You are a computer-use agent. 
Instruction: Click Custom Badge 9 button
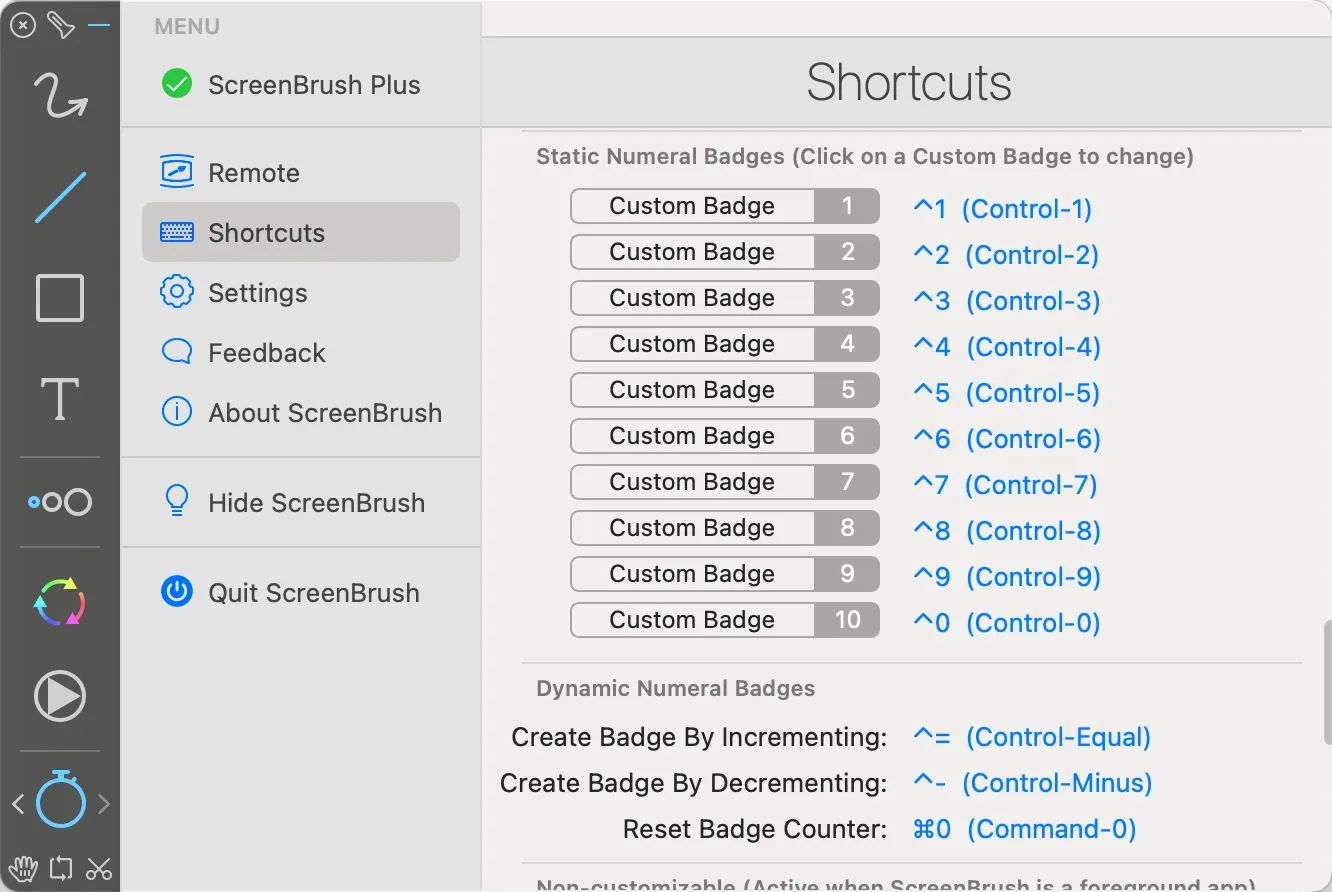coord(725,575)
